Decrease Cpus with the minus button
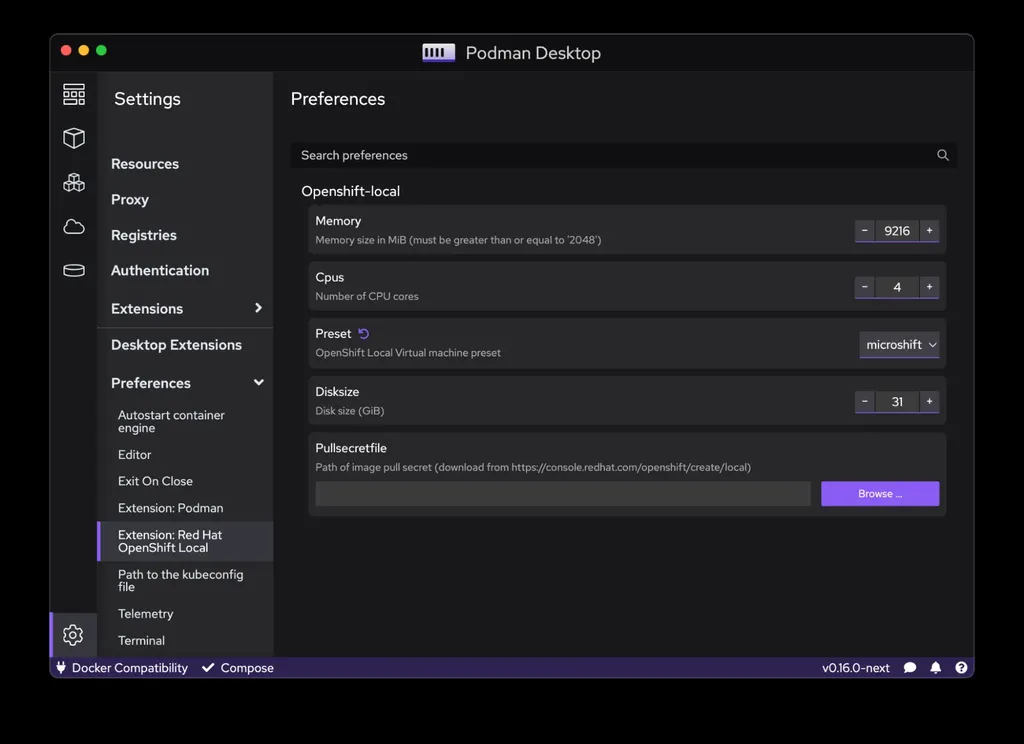The image size is (1024, 744). 865,287
